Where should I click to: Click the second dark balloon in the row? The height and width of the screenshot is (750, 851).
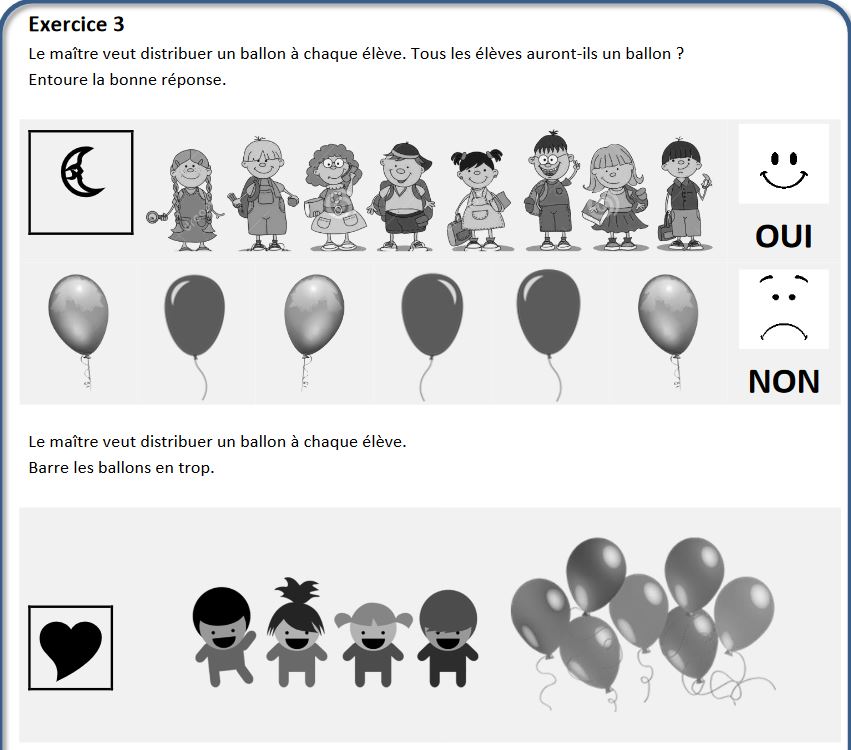432,336
